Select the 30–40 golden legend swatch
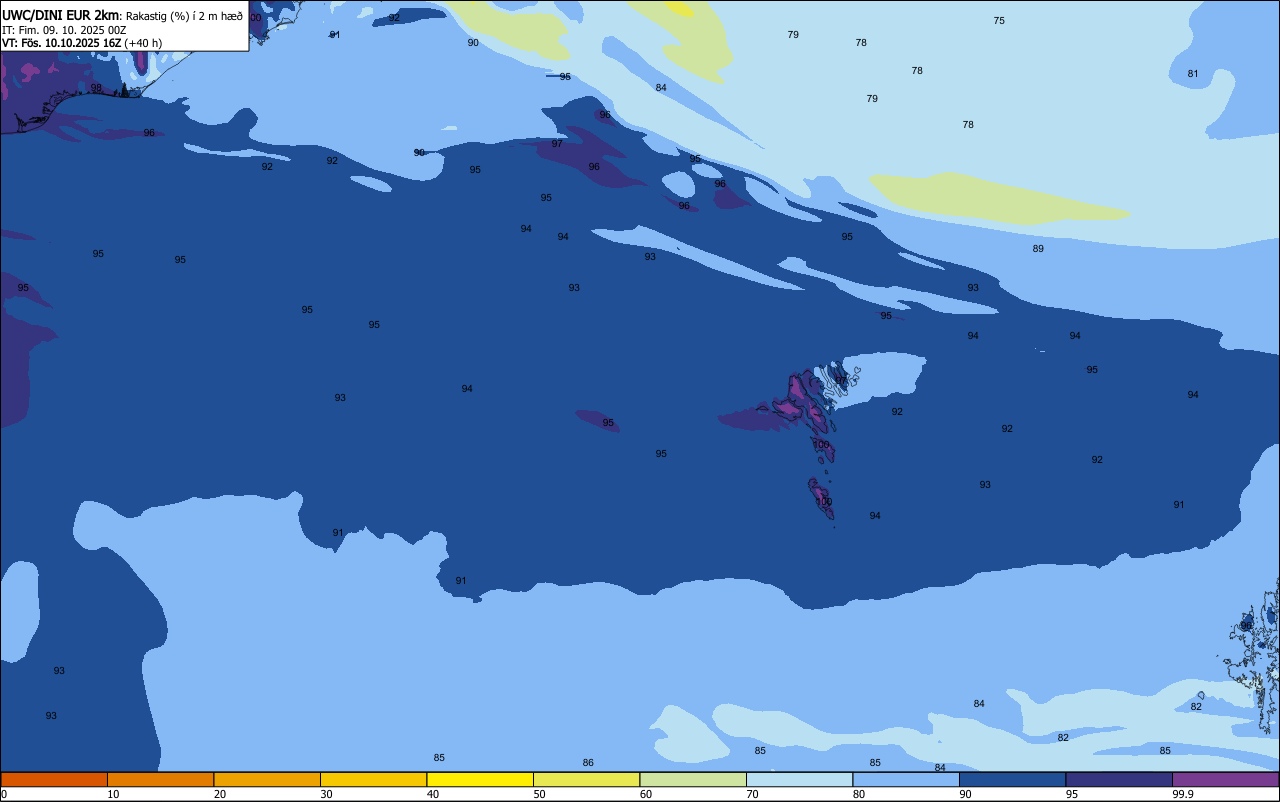Image resolution: width=1280 pixels, height=802 pixels. 373,779
